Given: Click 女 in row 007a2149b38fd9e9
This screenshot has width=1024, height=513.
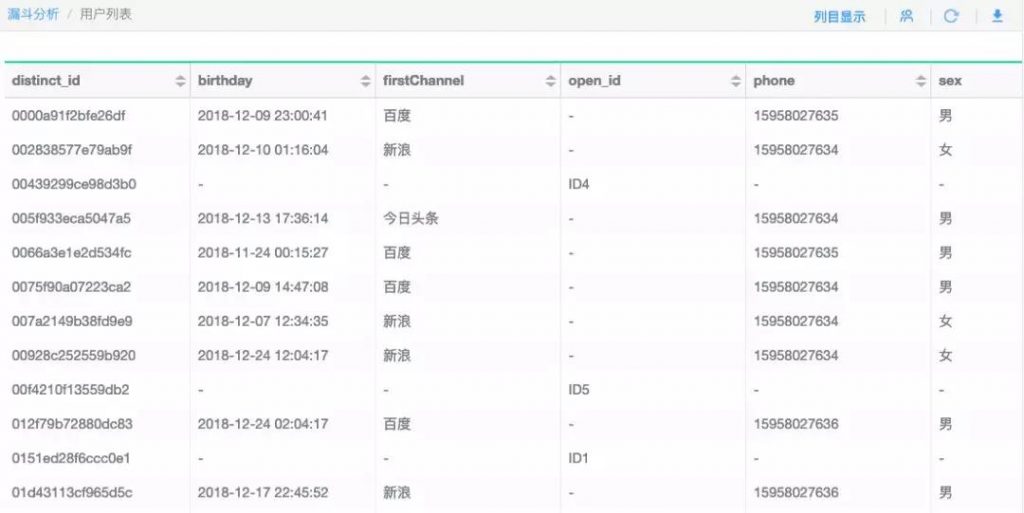Looking at the screenshot, I should [x=945, y=321].
